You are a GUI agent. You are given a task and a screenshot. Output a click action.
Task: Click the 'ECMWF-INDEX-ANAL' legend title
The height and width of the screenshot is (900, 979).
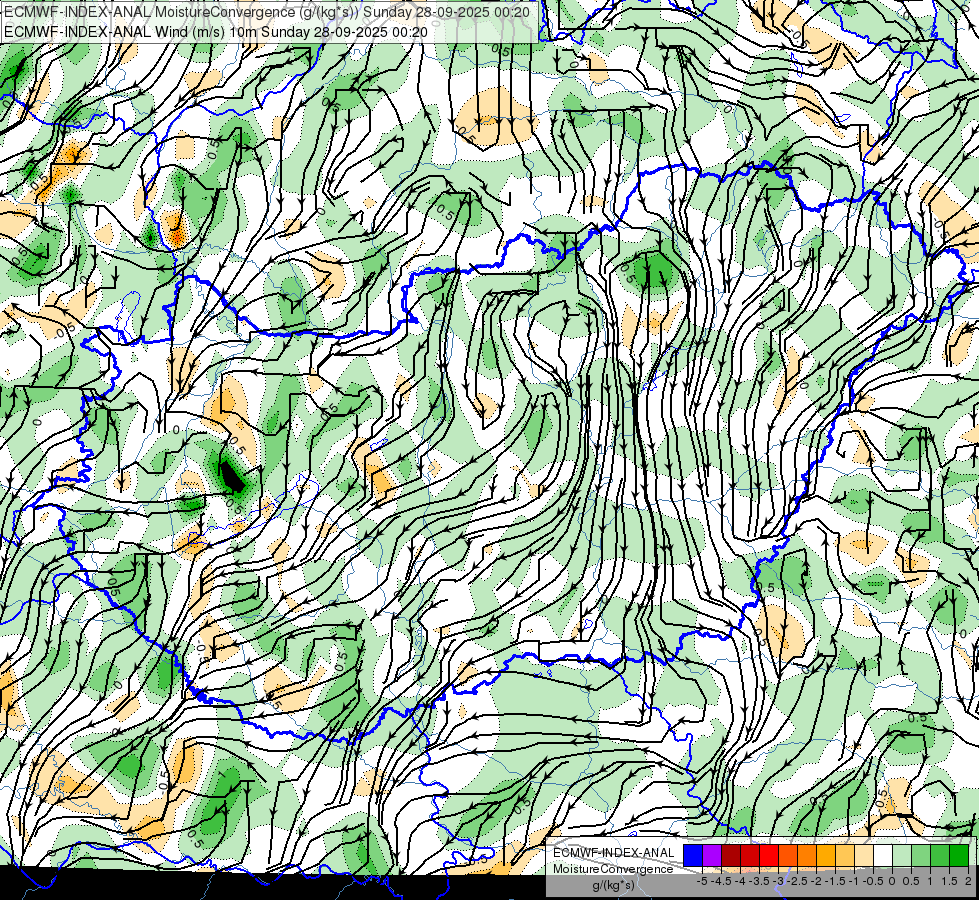pyautogui.click(x=613, y=853)
